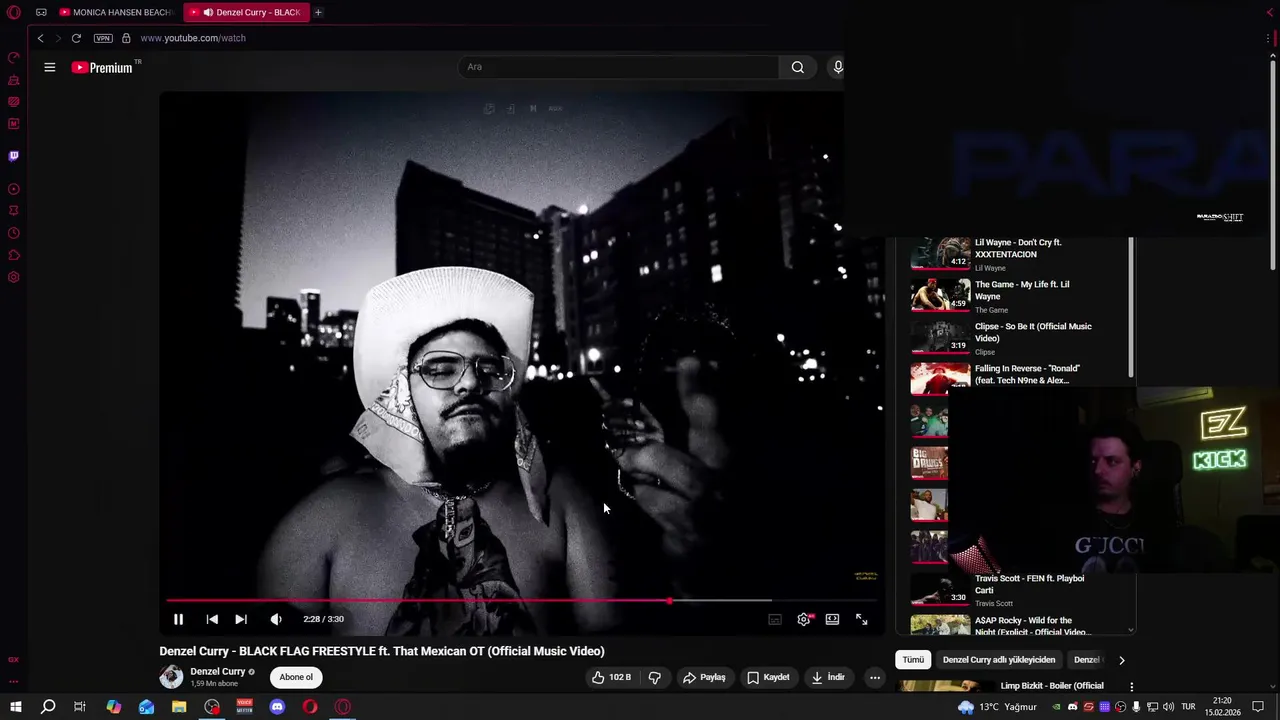This screenshot has width=1280, height=720.
Task: Click the search magnifier button
Action: point(797,67)
